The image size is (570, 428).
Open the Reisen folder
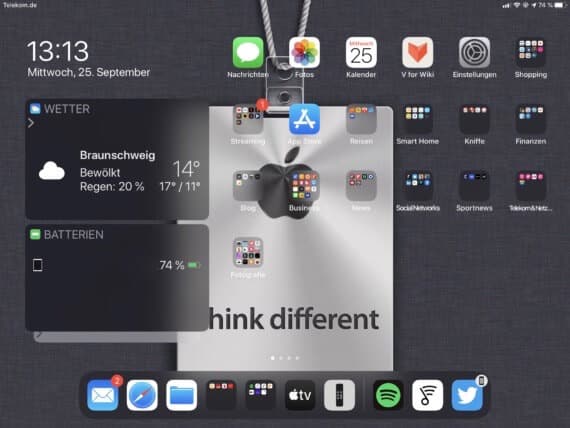pos(361,119)
